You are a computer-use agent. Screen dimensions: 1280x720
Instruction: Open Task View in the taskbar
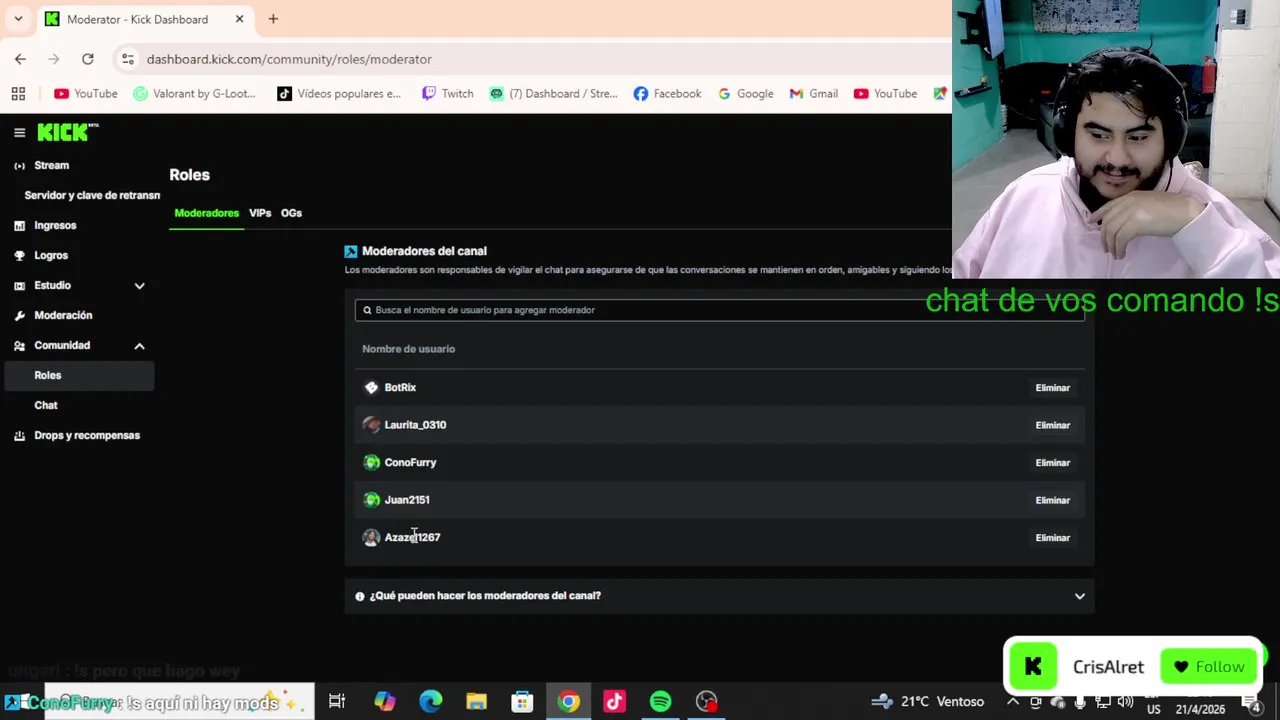(x=337, y=701)
